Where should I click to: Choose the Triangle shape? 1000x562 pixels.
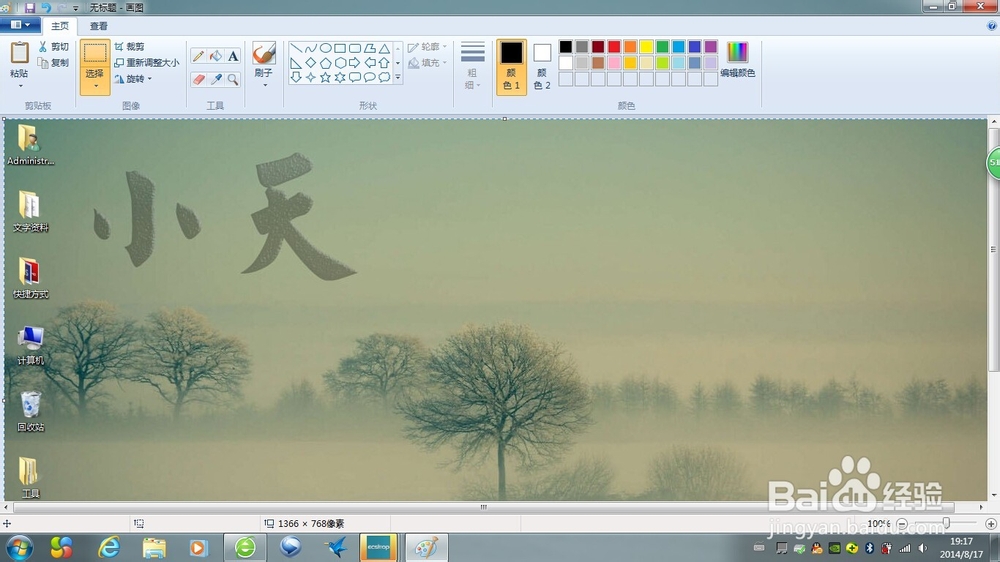click(384, 48)
